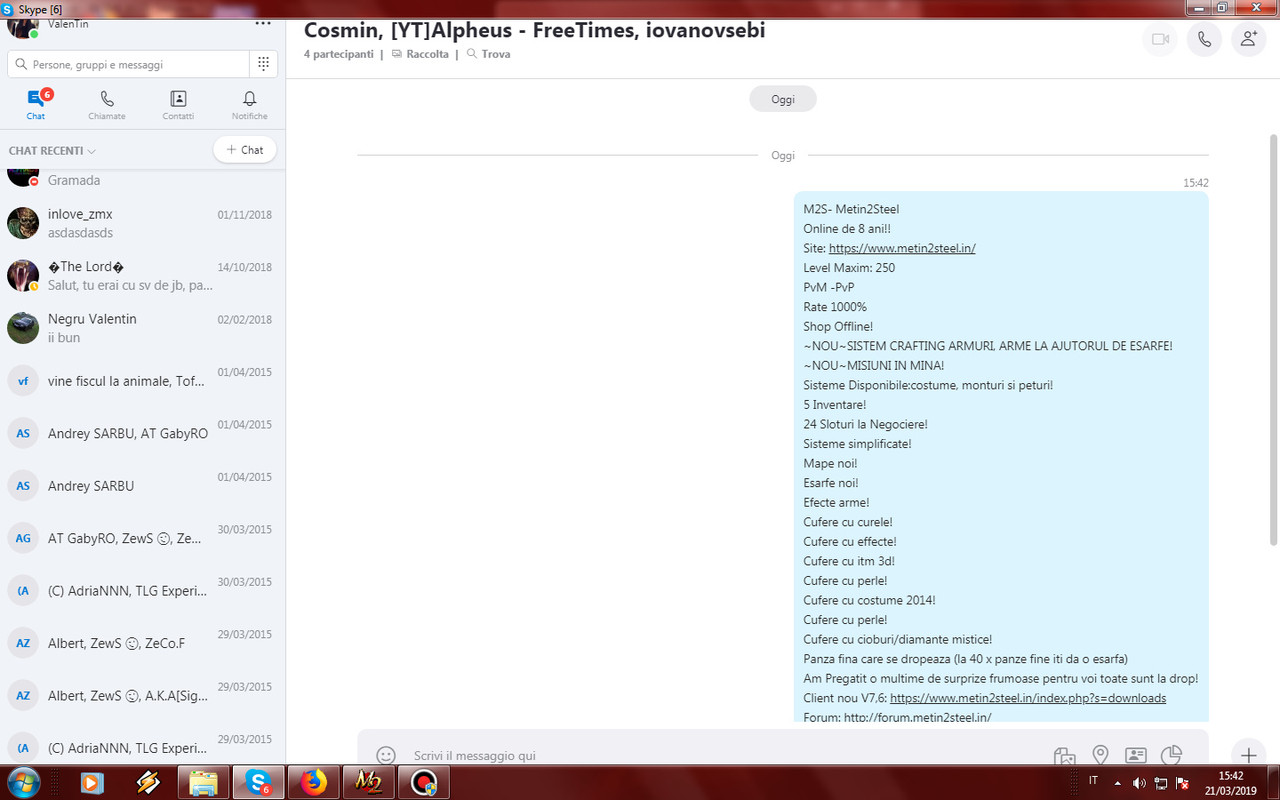
Task: Click the IT language indicator
Action: pos(1093,780)
